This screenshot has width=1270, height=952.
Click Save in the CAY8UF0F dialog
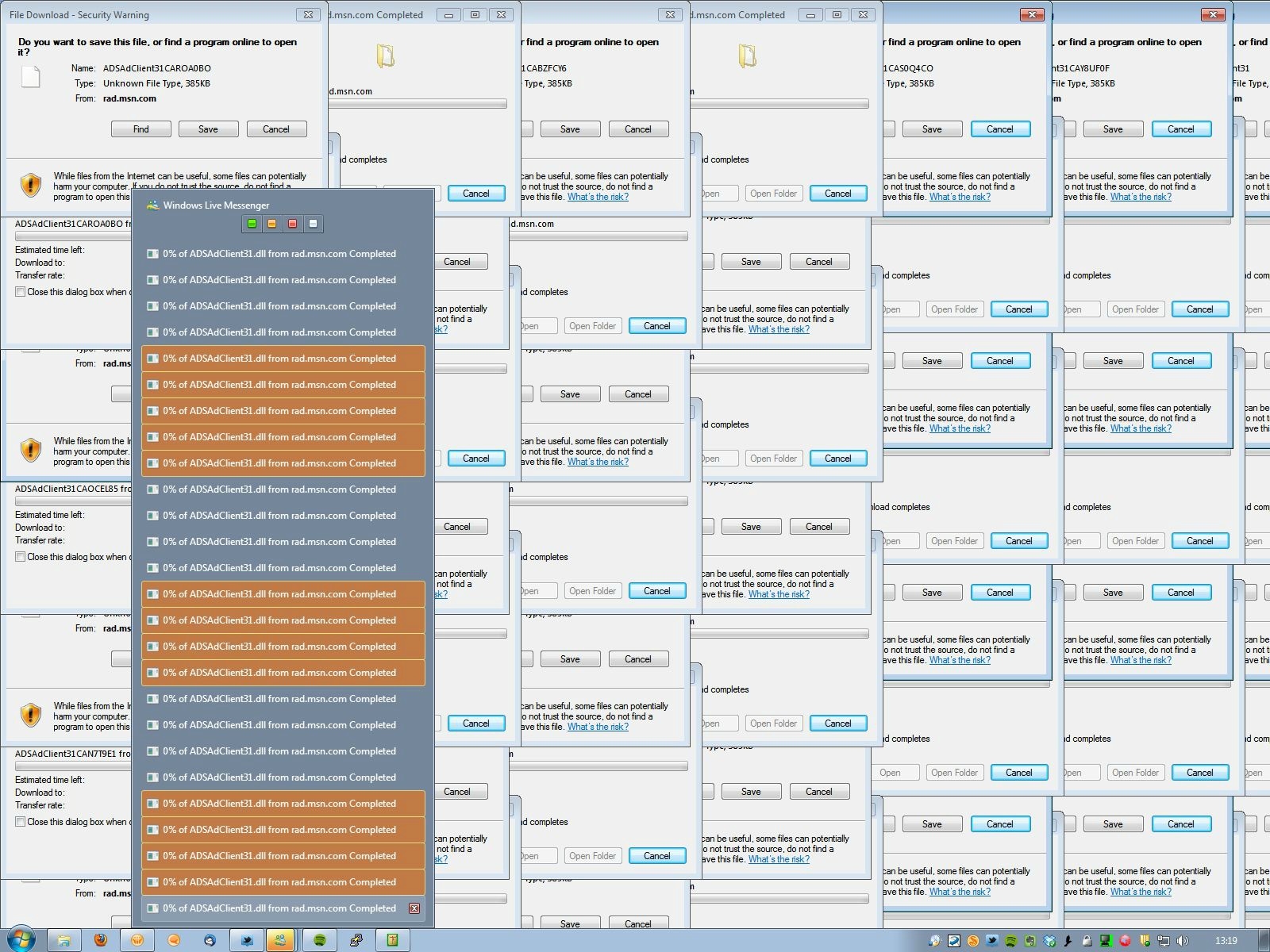click(x=1113, y=129)
